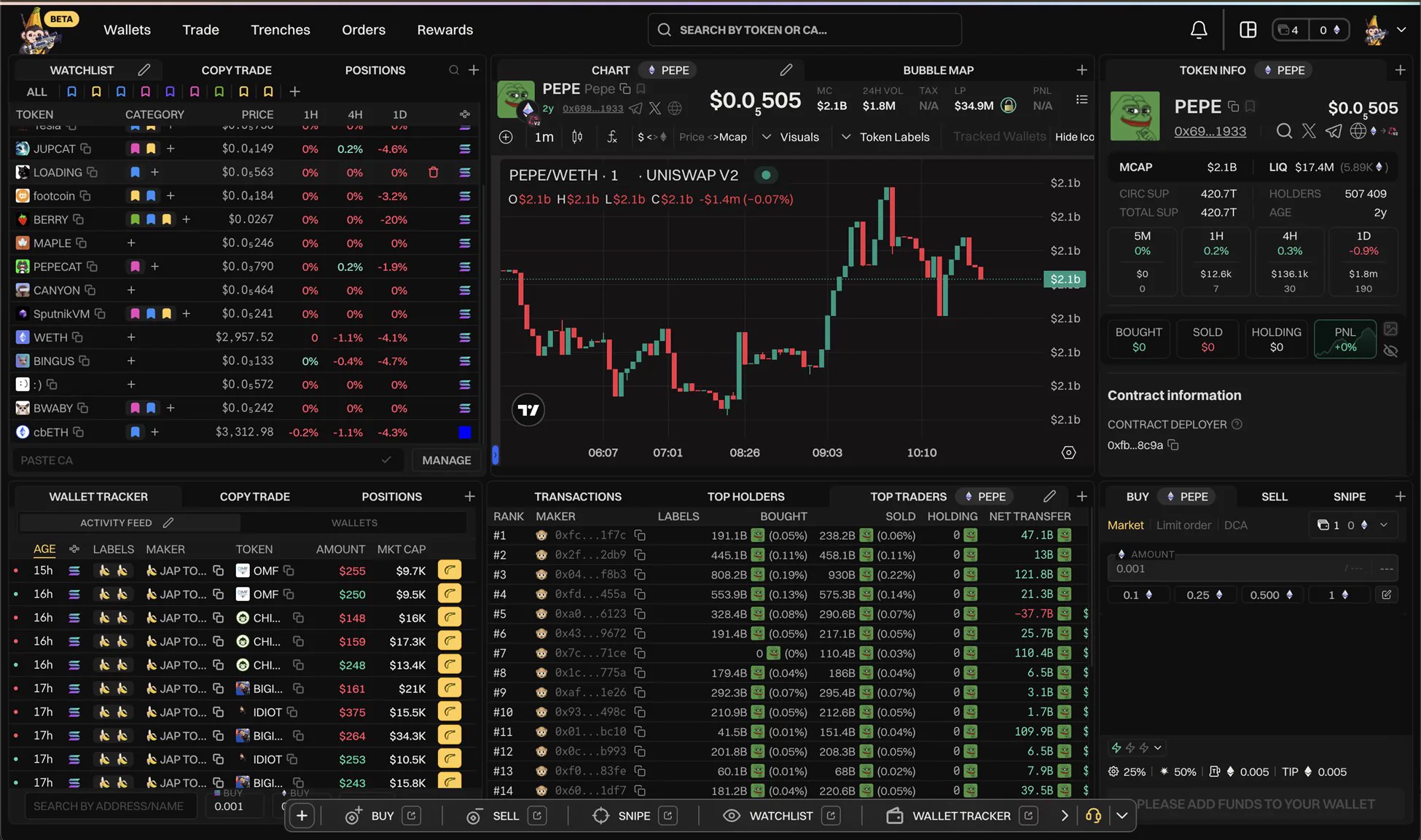Image resolution: width=1421 pixels, height=840 pixels.
Task: Expand the Token Labels dropdown
Action: click(x=885, y=137)
